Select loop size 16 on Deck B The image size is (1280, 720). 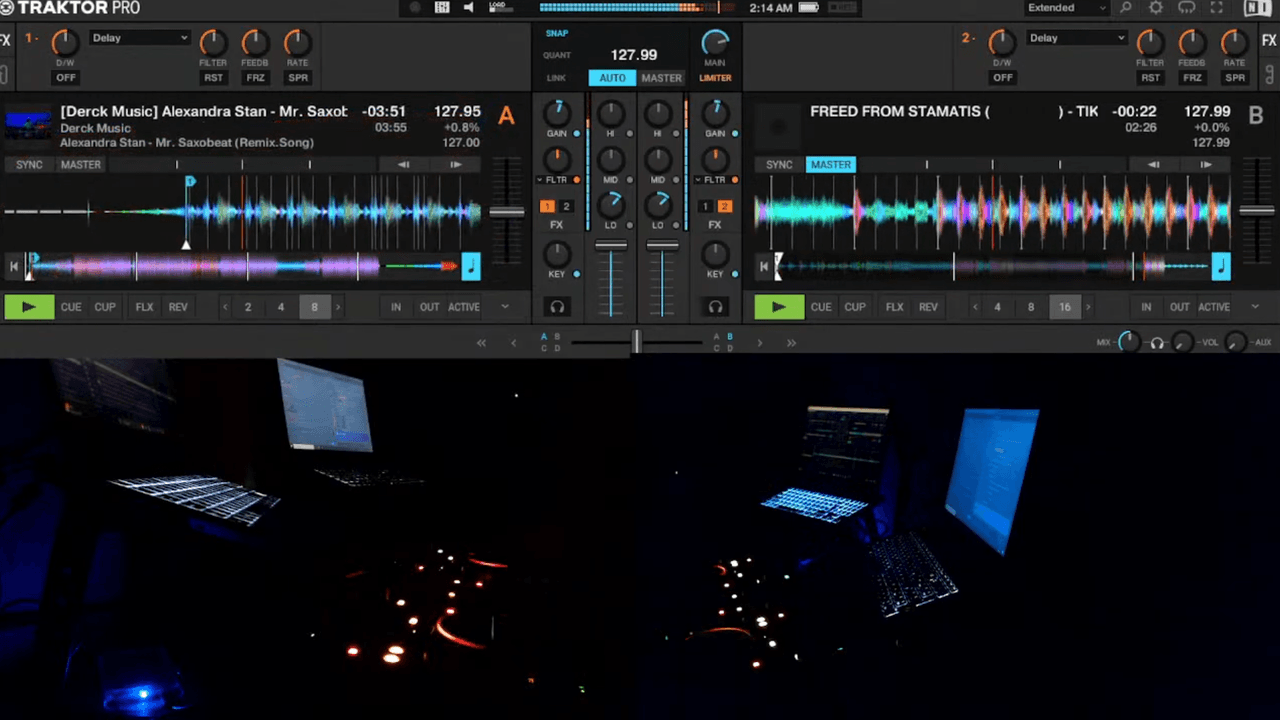[1064, 307]
